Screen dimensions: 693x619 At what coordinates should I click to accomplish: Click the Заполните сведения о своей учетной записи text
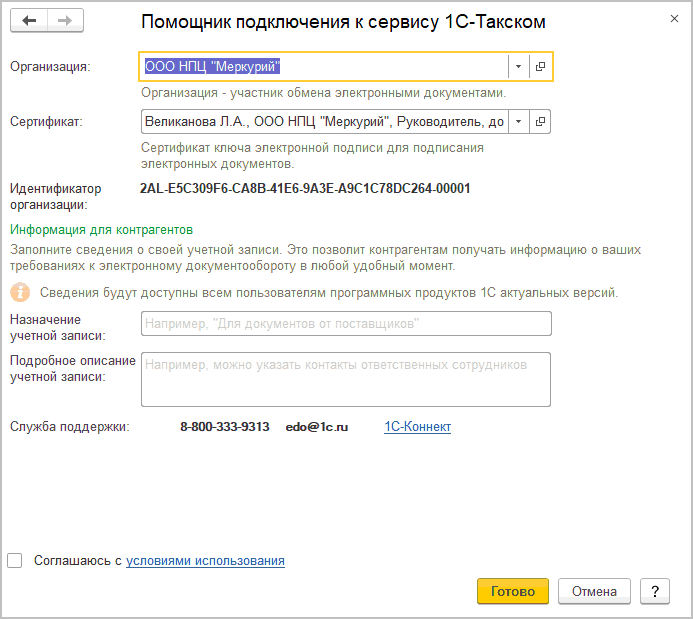point(325,258)
